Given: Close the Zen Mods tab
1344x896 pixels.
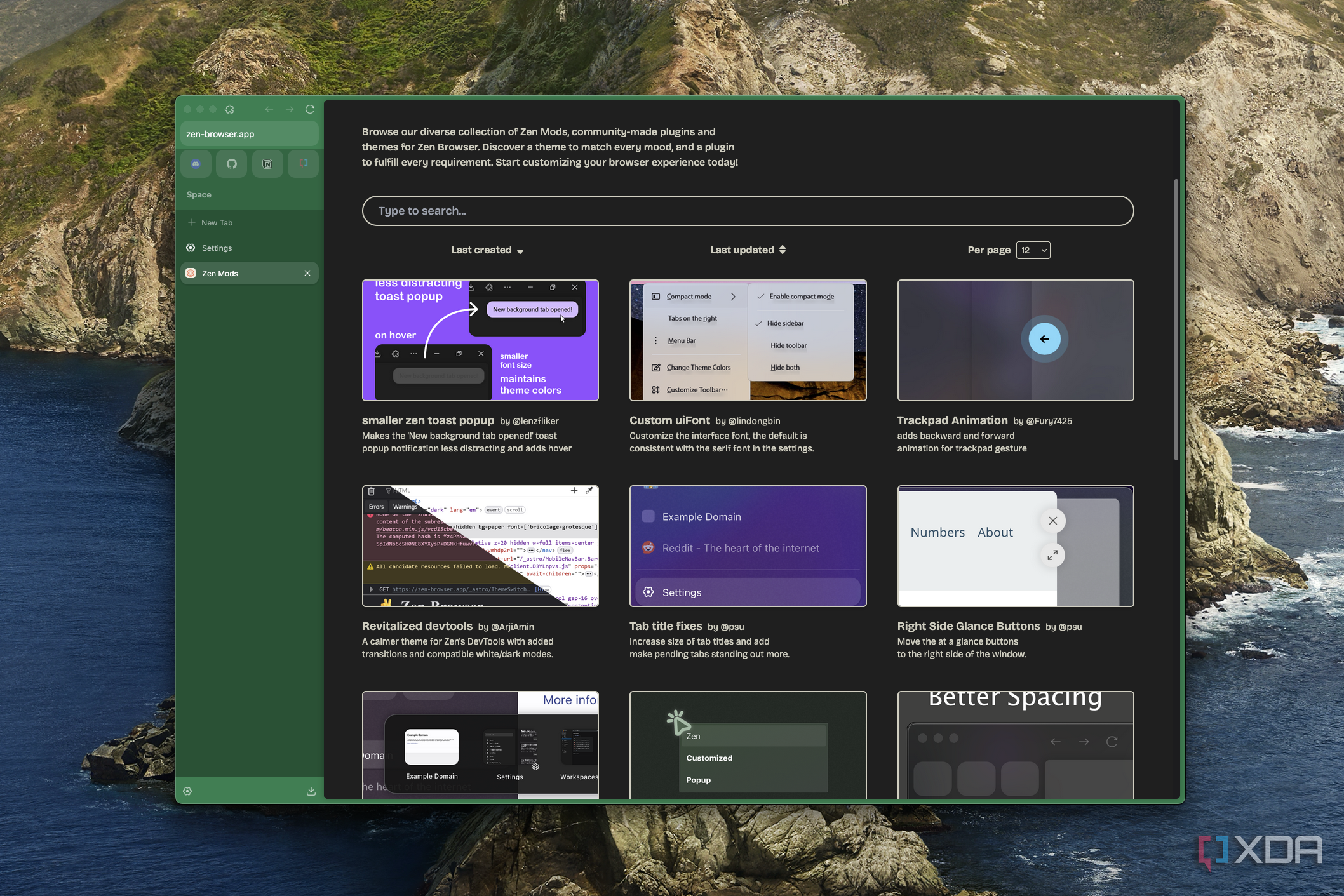Looking at the screenshot, I should [307, 273].
